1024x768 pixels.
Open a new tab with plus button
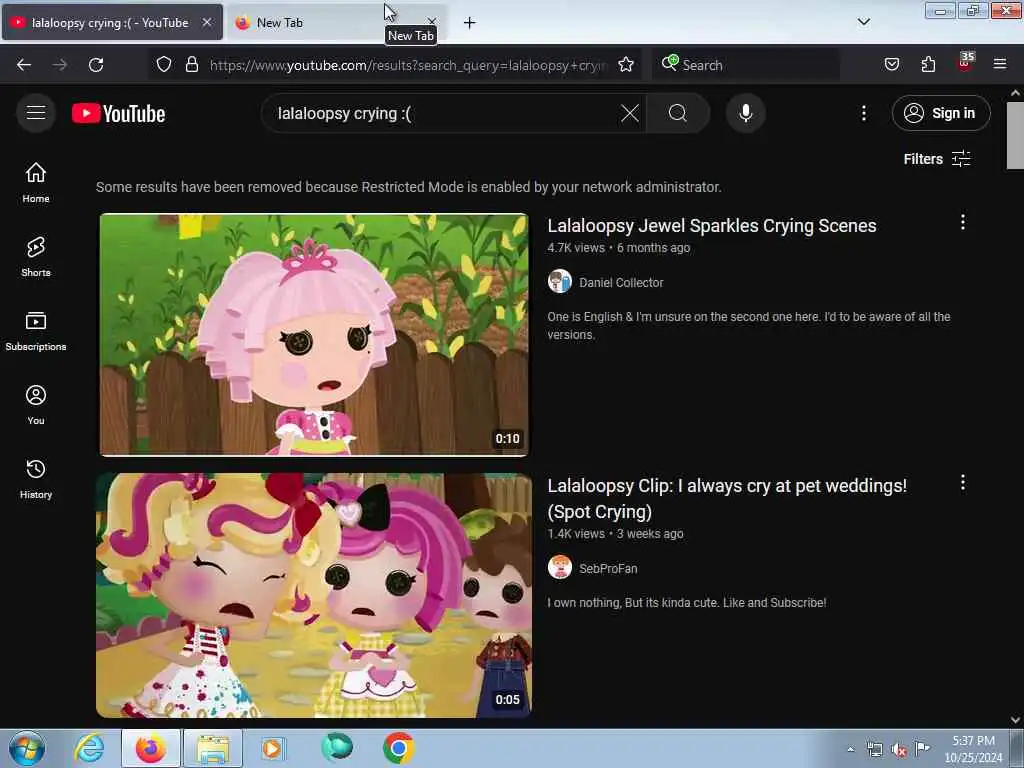pos(470,23)
